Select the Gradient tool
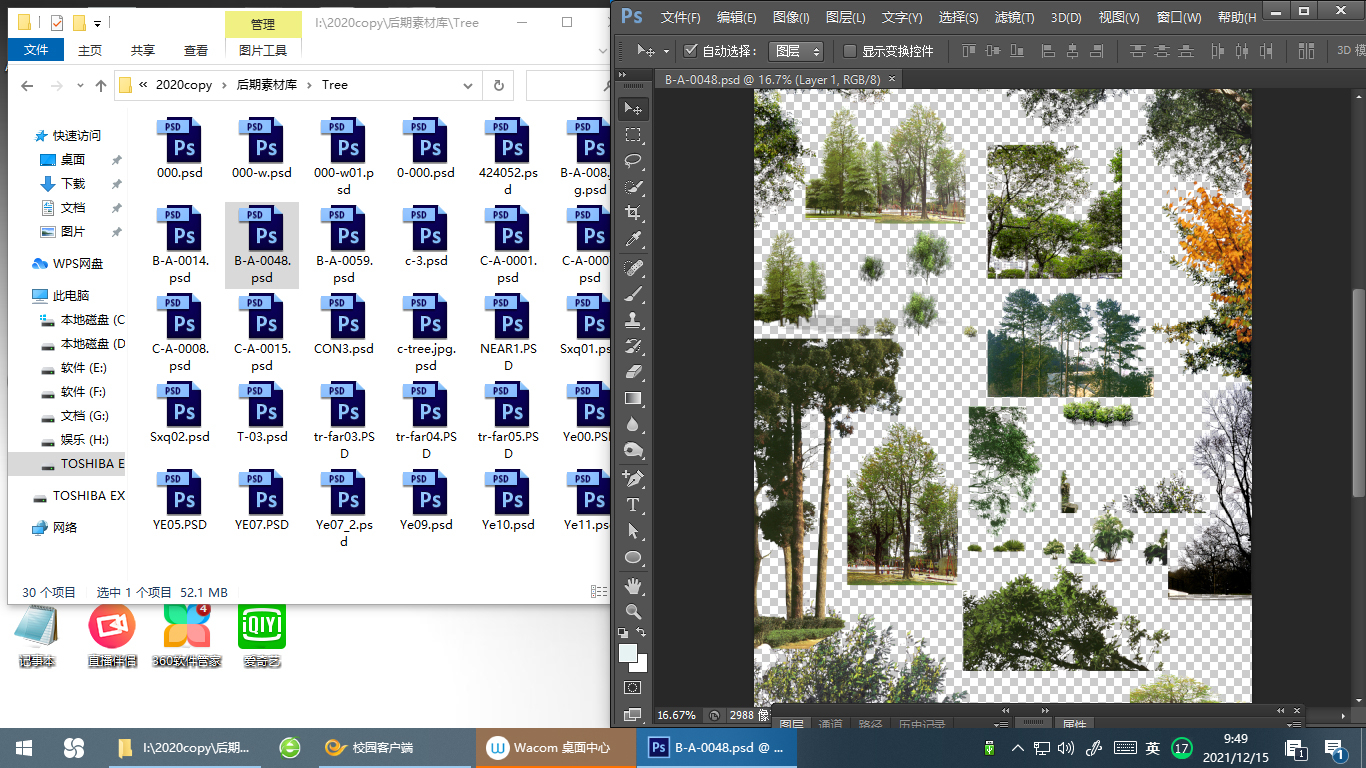The image size is (1366, 768). click(633, 398)
